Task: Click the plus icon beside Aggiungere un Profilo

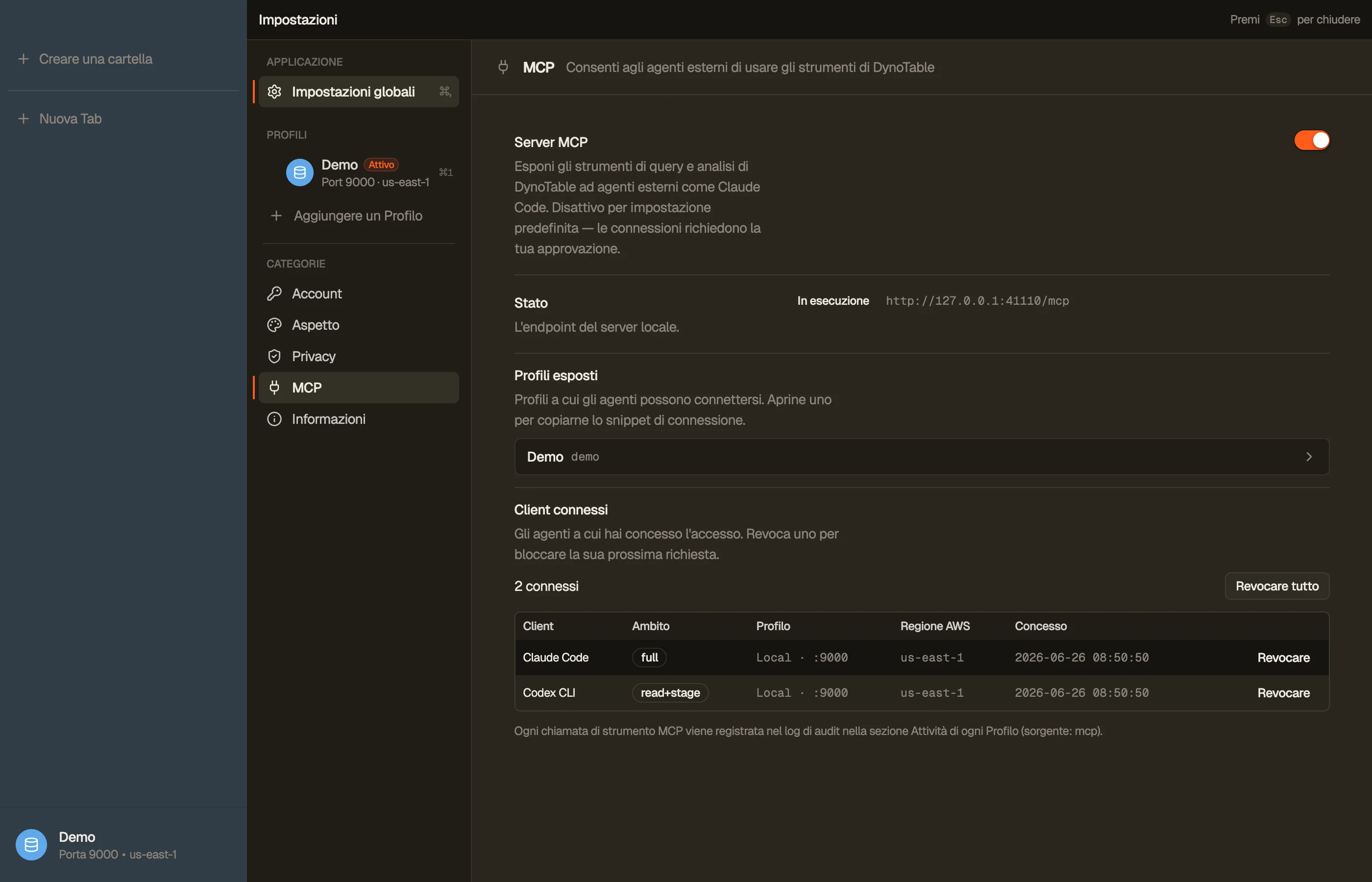Action: click(x=276, y=216)
